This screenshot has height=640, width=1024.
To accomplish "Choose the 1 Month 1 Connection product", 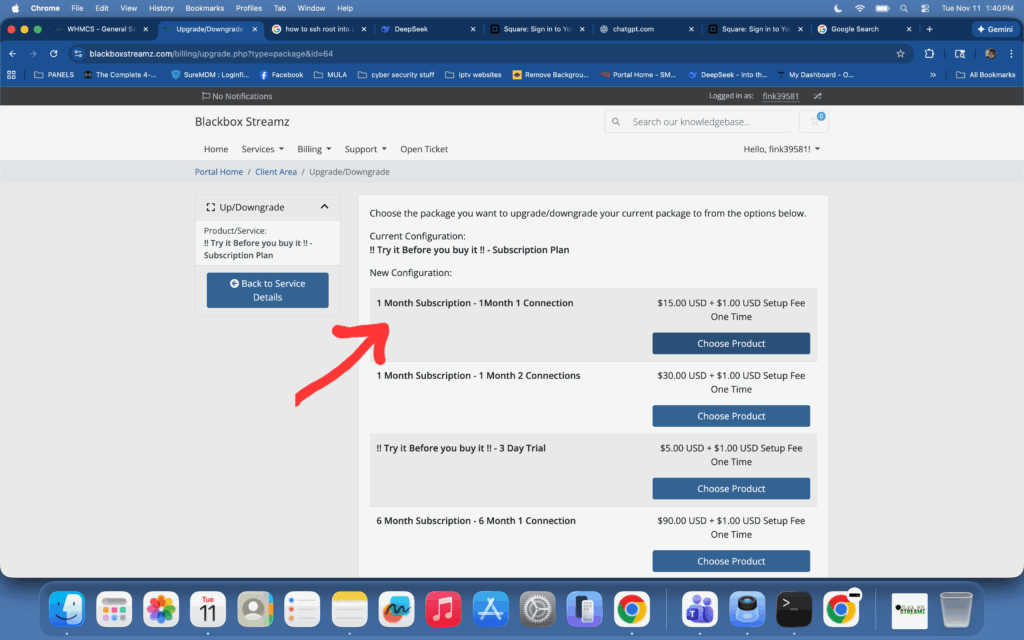I will 731,343.
